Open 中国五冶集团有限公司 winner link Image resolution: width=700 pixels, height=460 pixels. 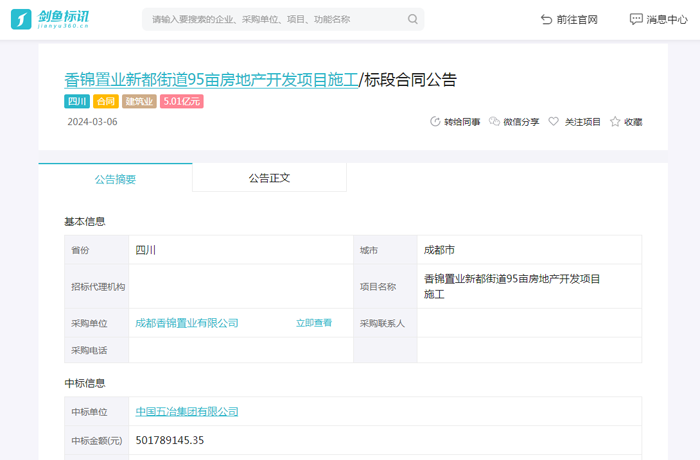point(187,411)
